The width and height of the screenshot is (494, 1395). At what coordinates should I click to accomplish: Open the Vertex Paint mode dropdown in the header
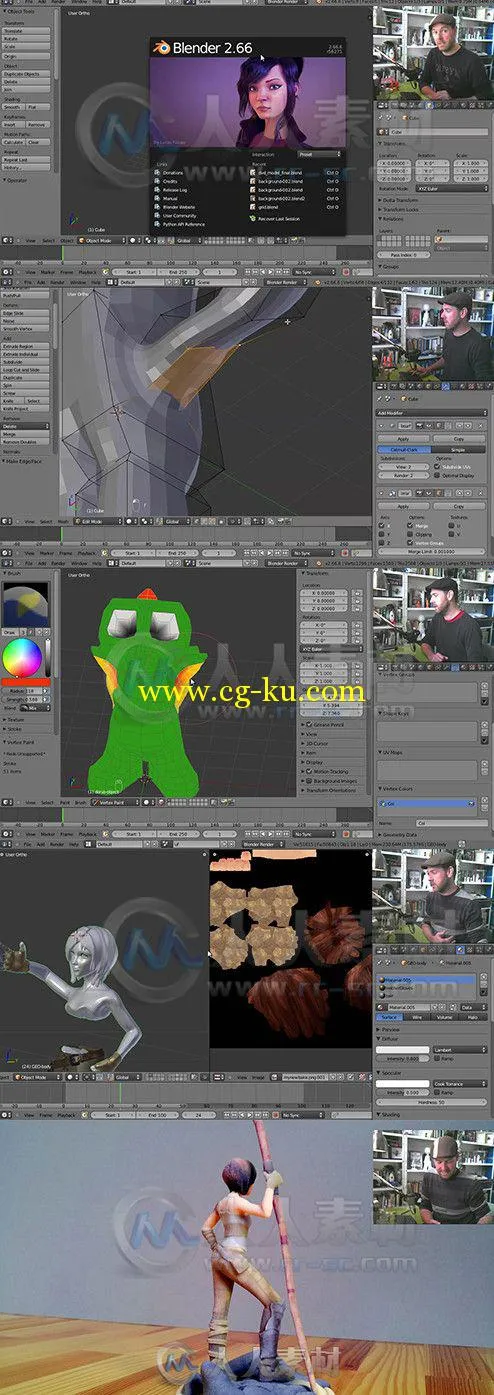tap(113, 802)
